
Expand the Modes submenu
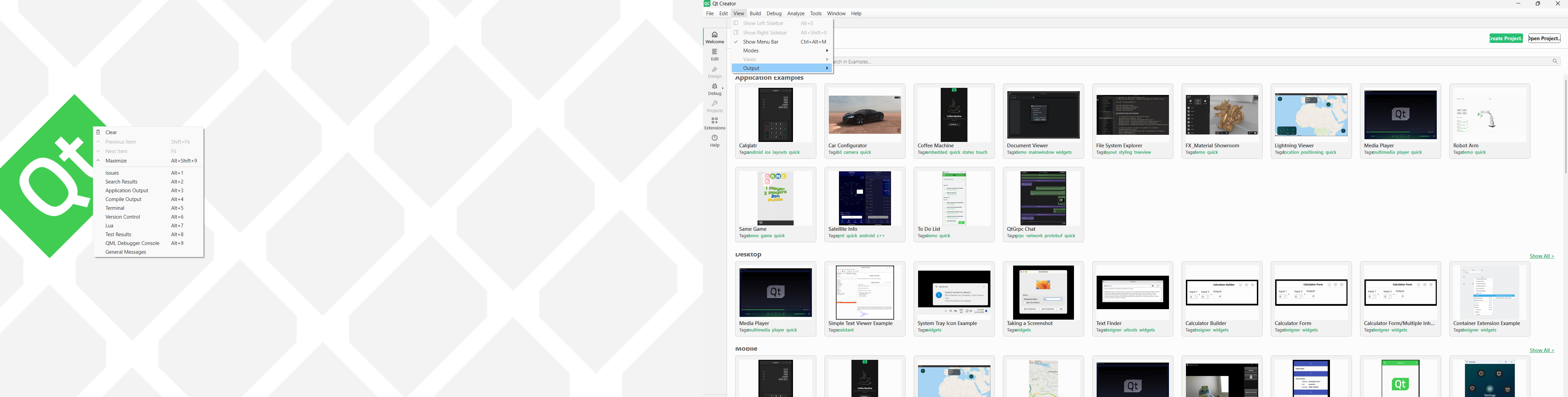point(782,50)
